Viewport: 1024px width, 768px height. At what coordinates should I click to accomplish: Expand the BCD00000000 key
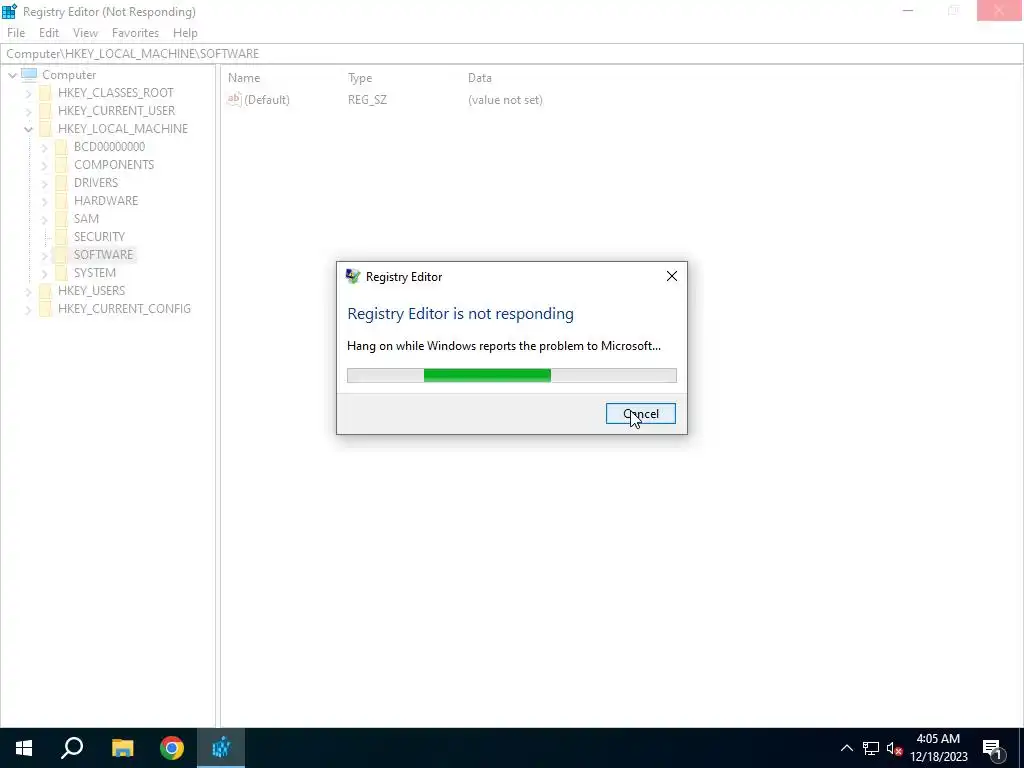(44, 147)
